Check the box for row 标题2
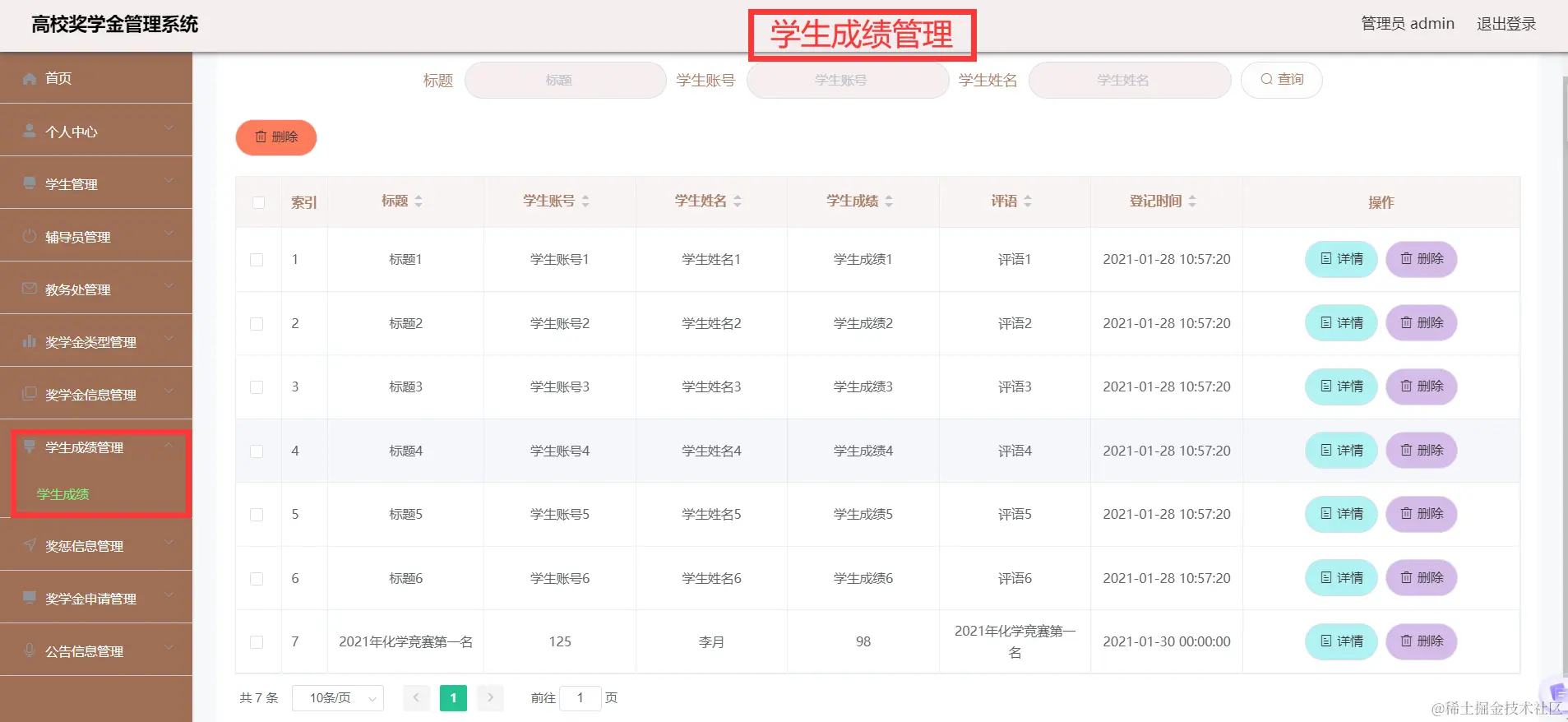1568x722 pixels. pyautogui.click(x=257, y=324)
